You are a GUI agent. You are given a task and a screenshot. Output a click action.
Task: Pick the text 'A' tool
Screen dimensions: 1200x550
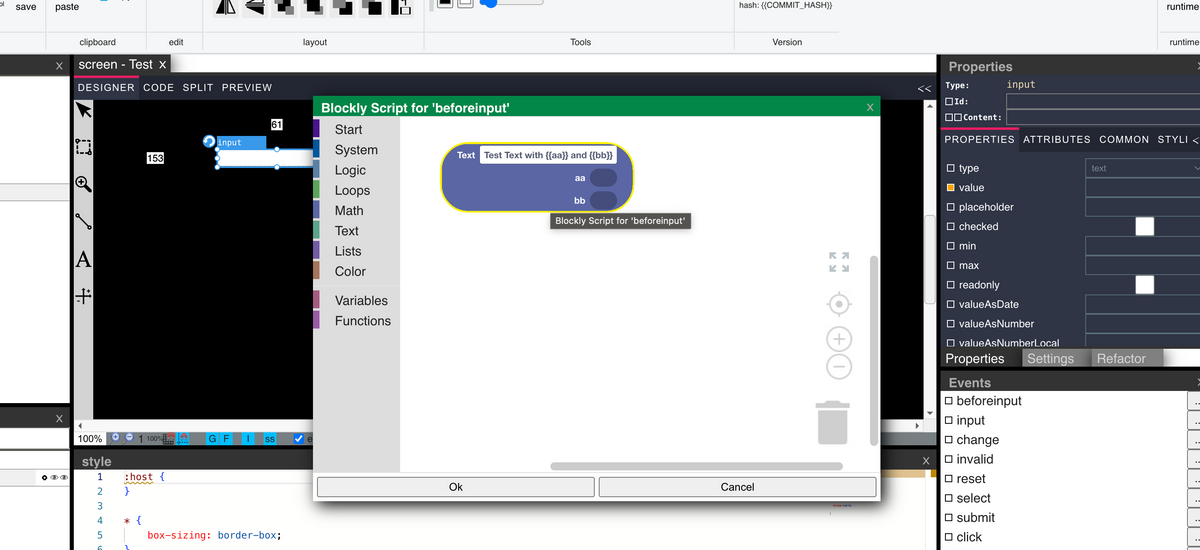click(84, 260)
